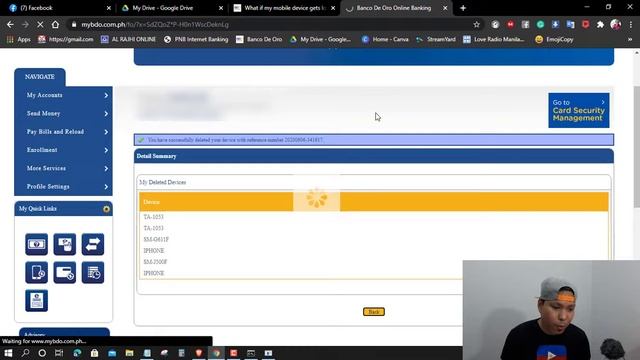640x360 pixels.
Task: Open the PNB Internet Banking bookmark
Action: tap(196, 39)
